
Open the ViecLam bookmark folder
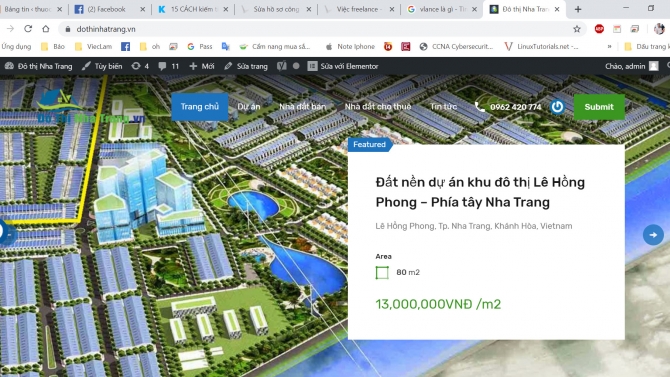(94, 47)
